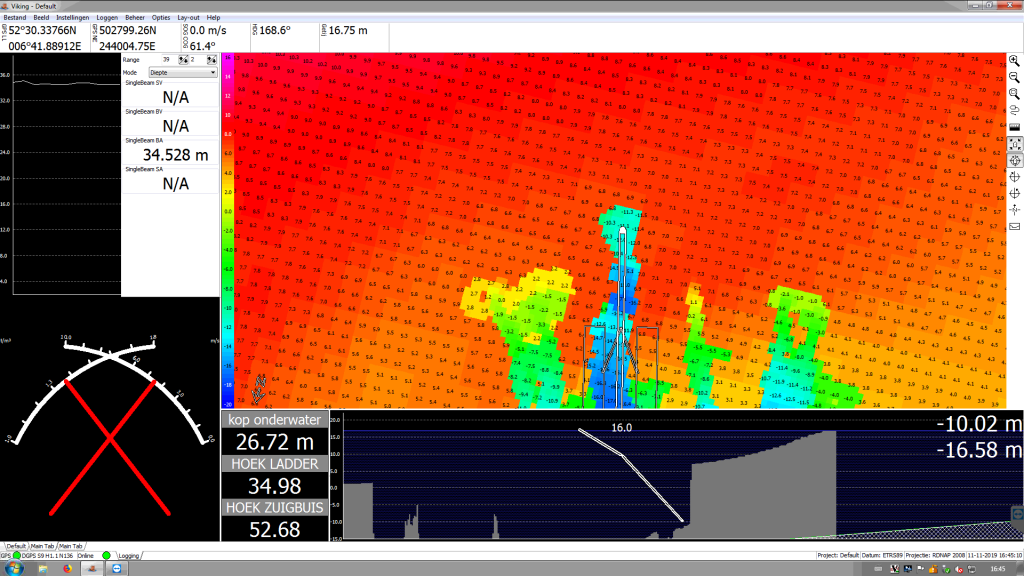Open the Viking app taskbar button

click(92, 569)
